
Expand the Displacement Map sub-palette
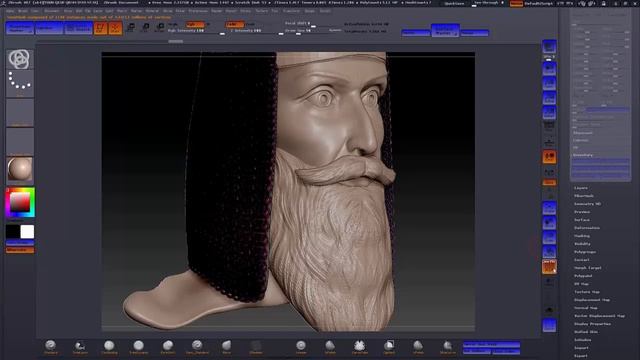[592, 300]
